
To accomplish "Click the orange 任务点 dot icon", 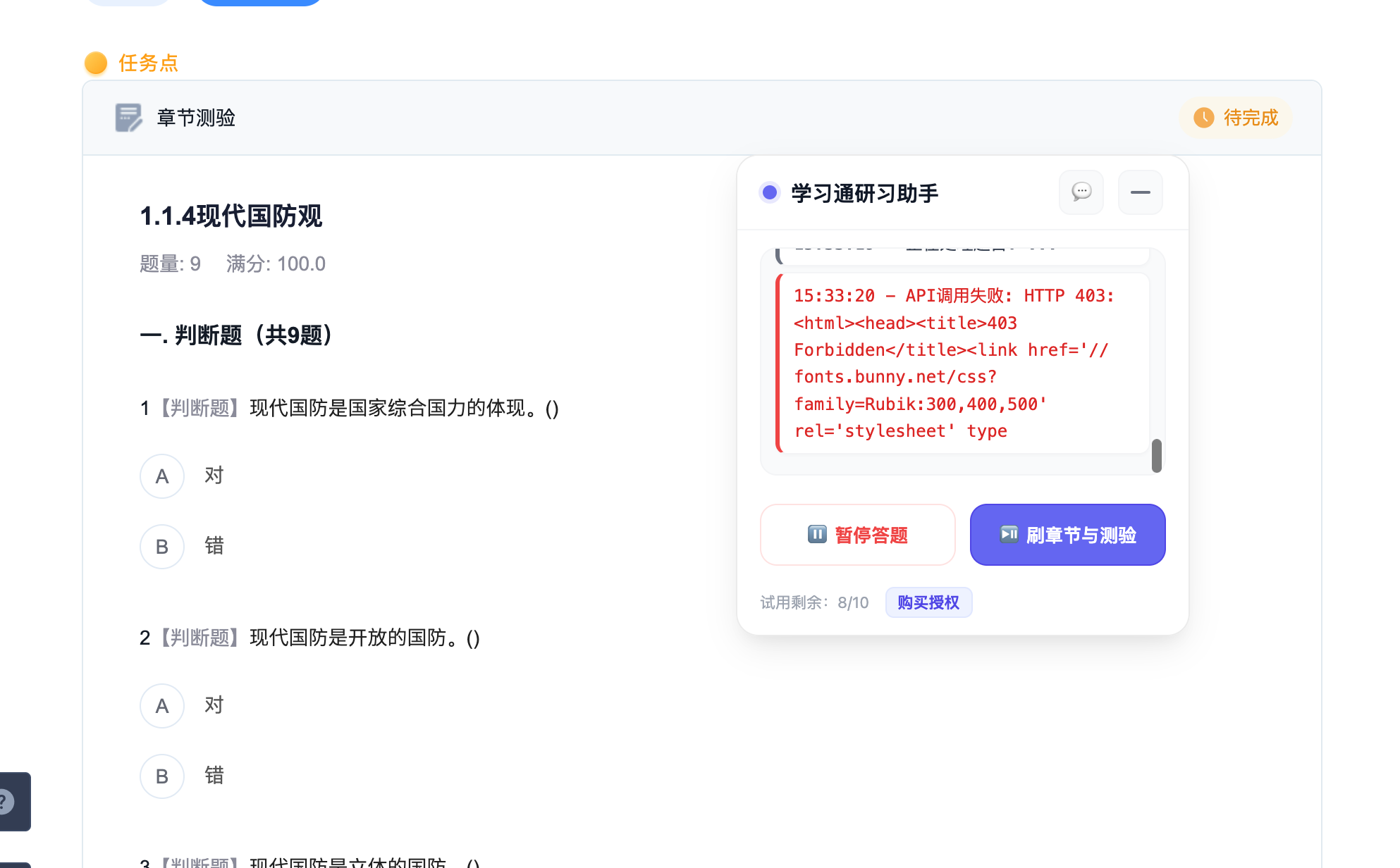I will pos(96,63).
